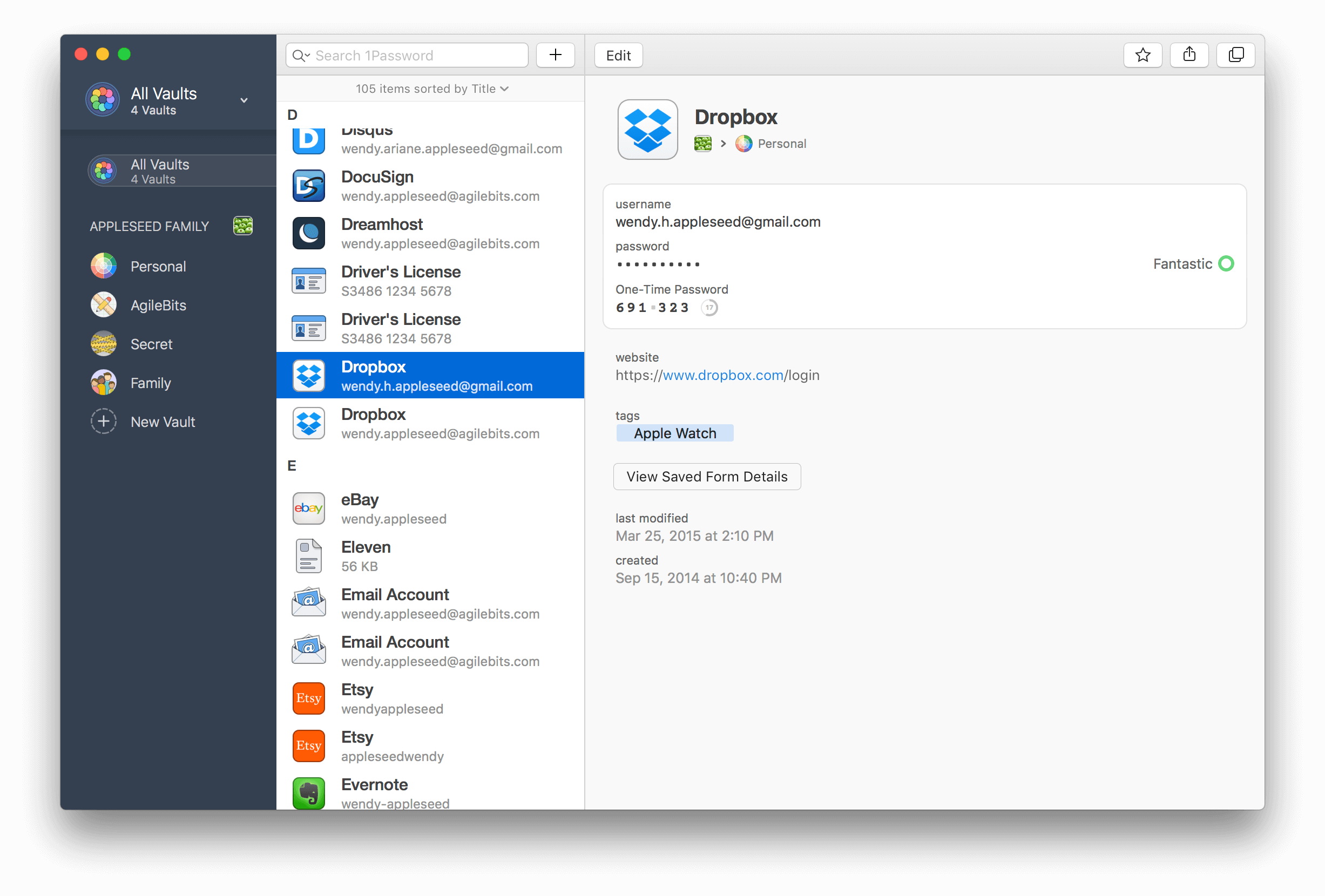Screen dimensions: 1325x896
Task: Mark Dropbox item as favorite star
Action: click(x=1143, y=55)
